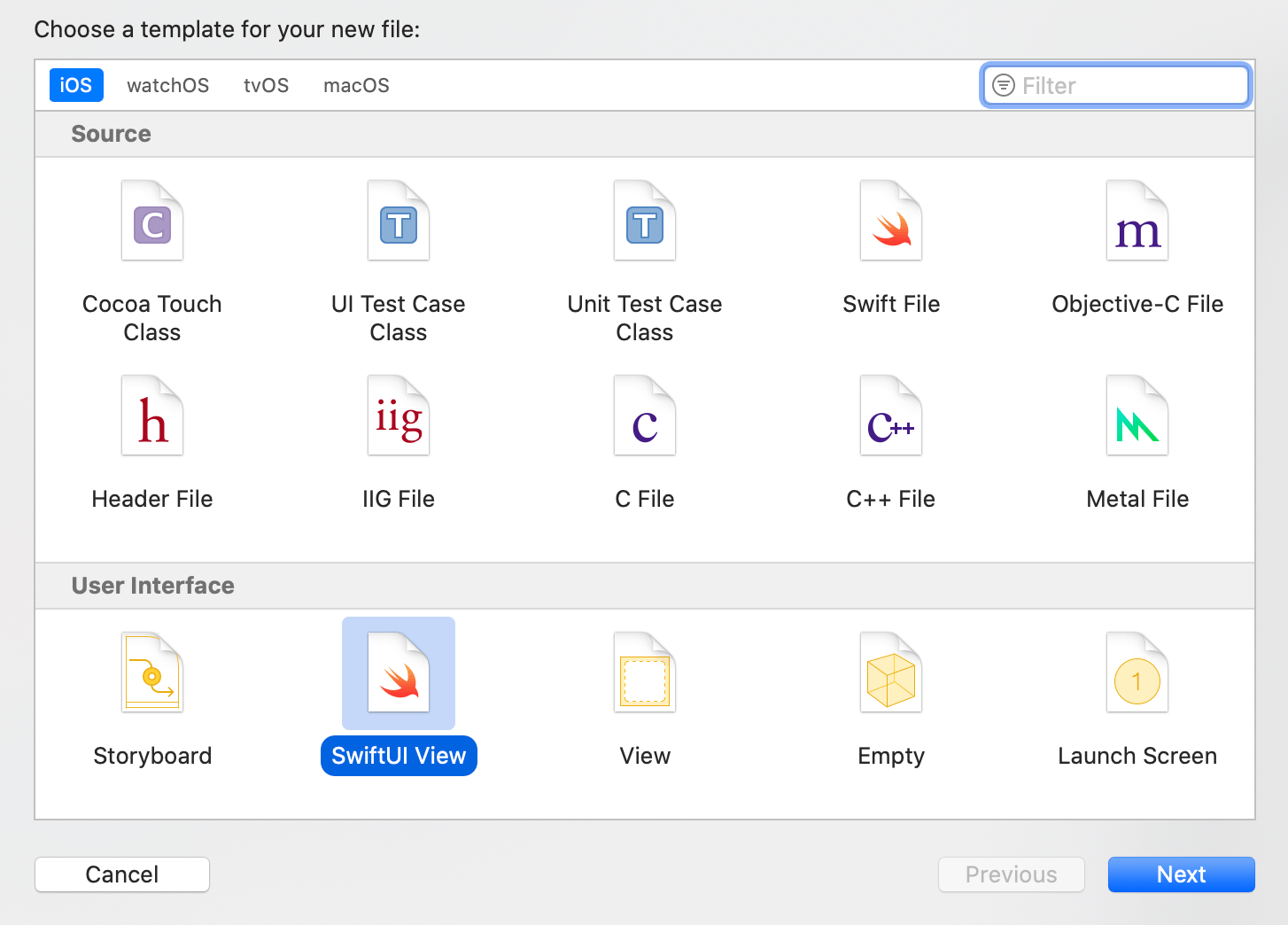Select the Swift File template
The image size is (1288, 925).
coord(891,222)
